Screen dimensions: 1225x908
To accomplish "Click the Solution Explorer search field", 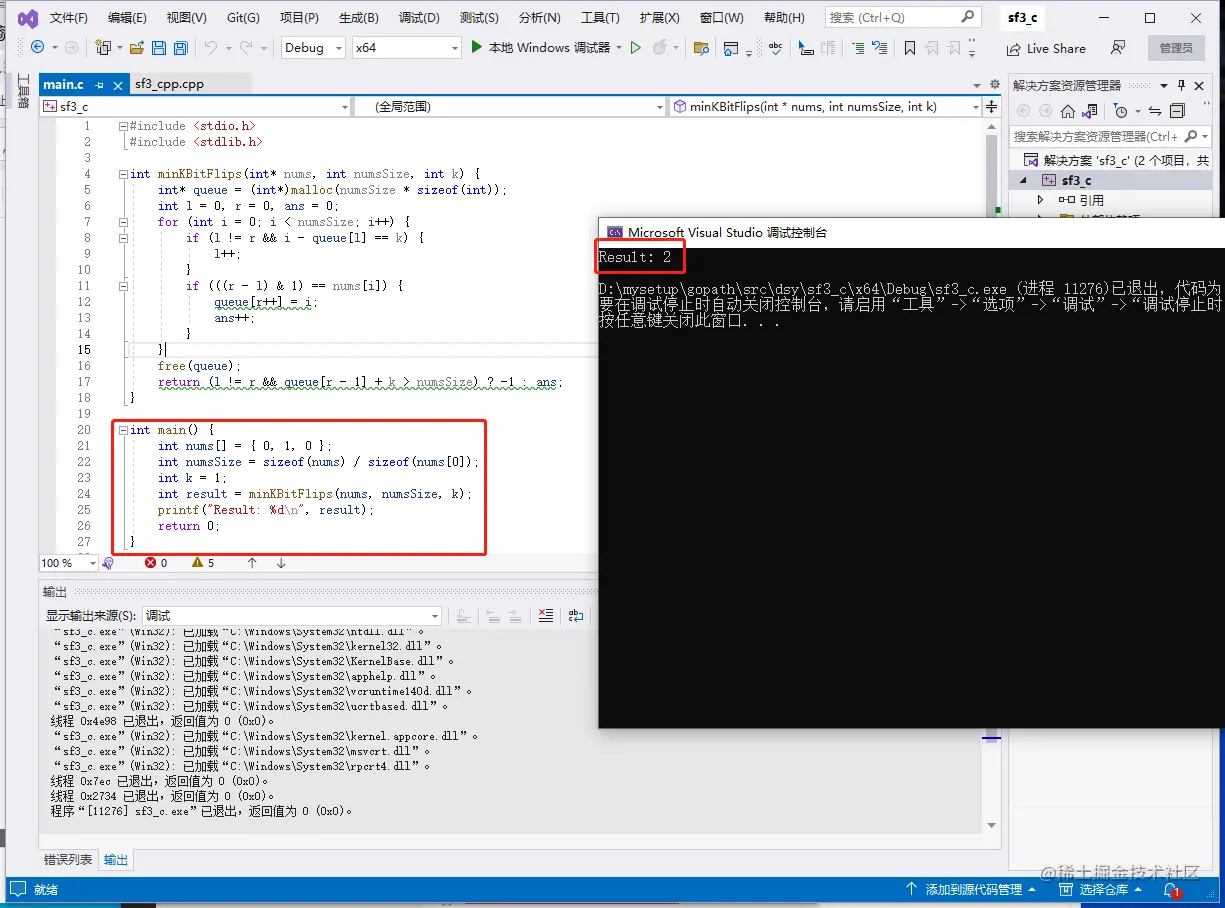I will pyautogui.click(x=1110, y=136).
